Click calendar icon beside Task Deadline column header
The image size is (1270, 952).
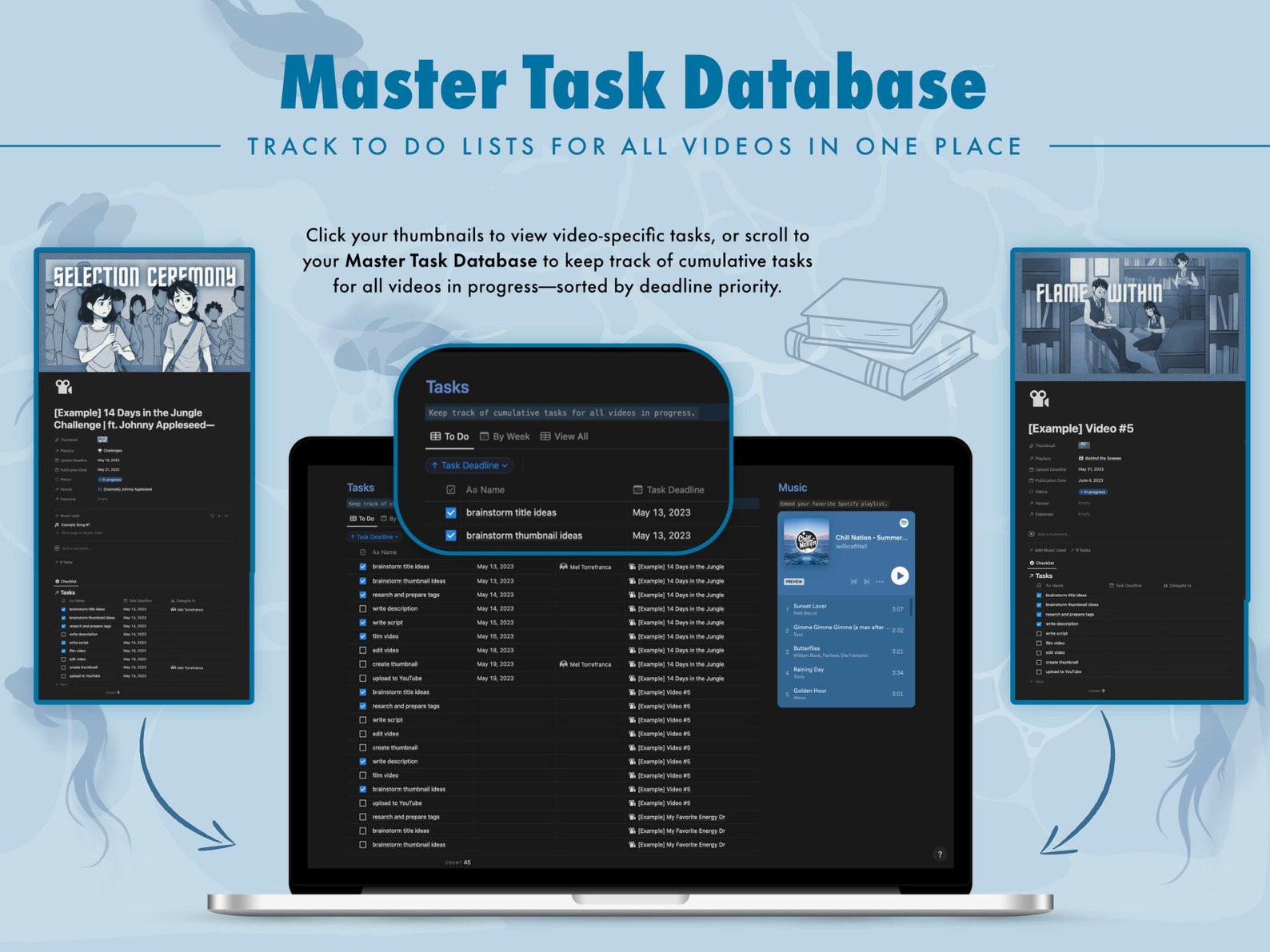pyautogui.click(x=637, y=489)
